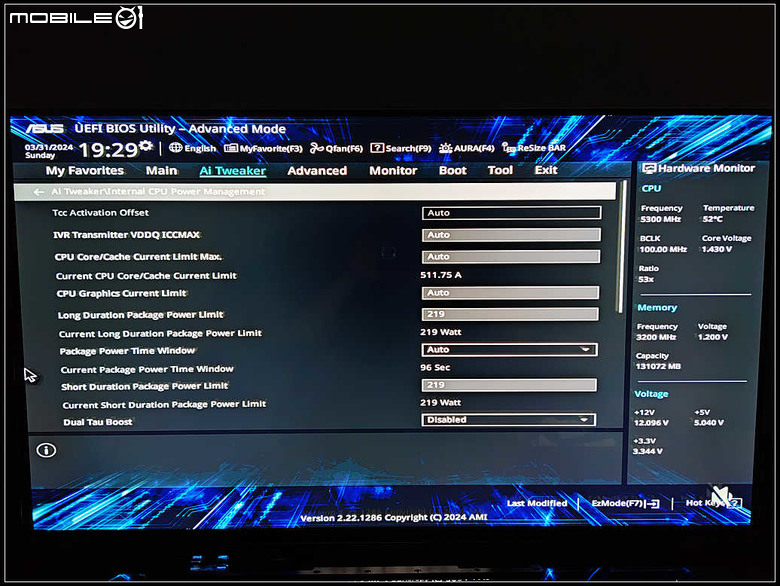This screenshot has height=586, width=780.
Task: Open AURA(F4) lighting settings
Action: pos(467,148)
